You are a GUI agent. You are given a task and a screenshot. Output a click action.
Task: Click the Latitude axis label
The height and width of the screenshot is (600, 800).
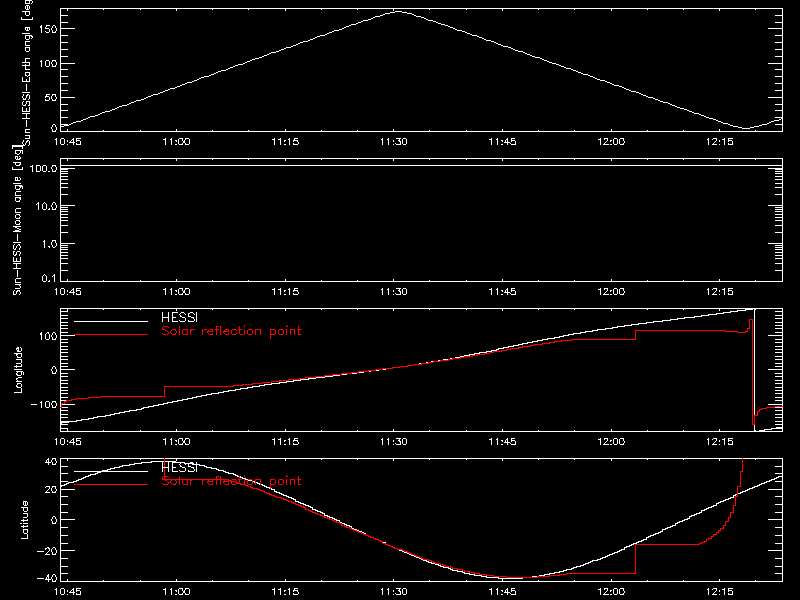24,520
